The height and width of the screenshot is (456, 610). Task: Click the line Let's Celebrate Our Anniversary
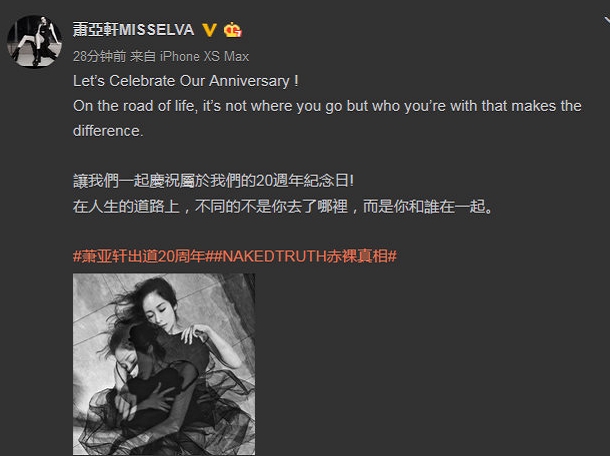pos(186,81)
